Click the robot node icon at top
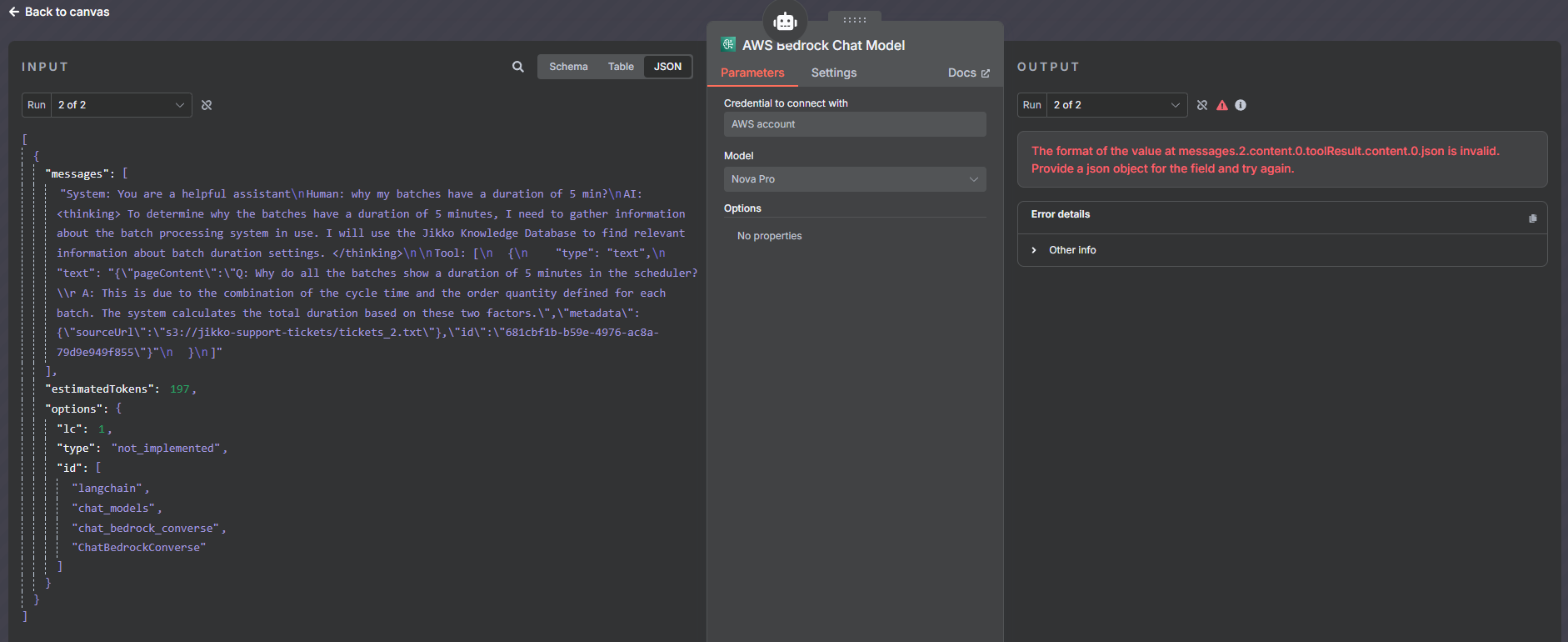This screenshot has height=642, width=1568. (x=785, y=22)
